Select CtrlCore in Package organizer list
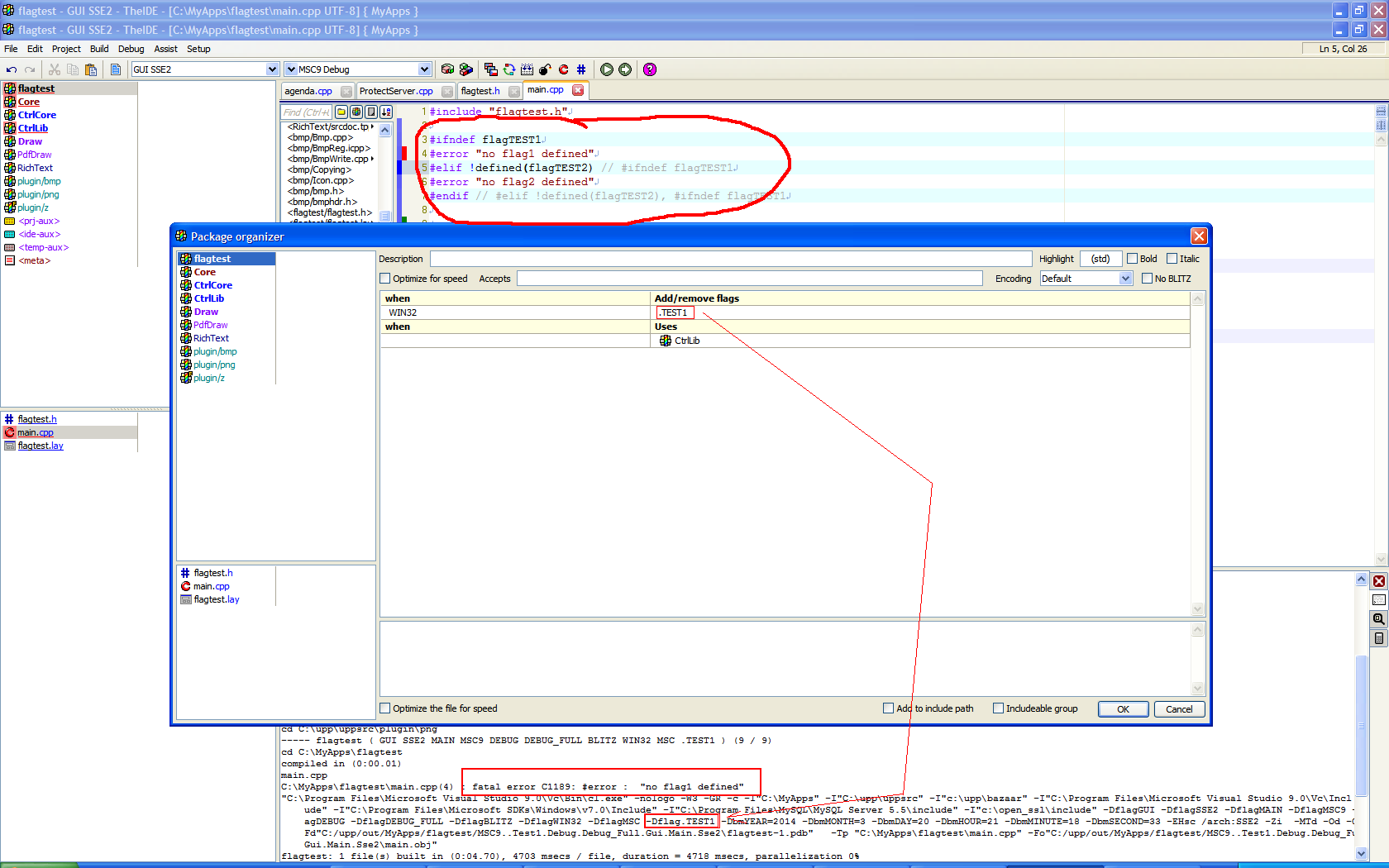Screen dimensions: 1389x868 (212, 285)
